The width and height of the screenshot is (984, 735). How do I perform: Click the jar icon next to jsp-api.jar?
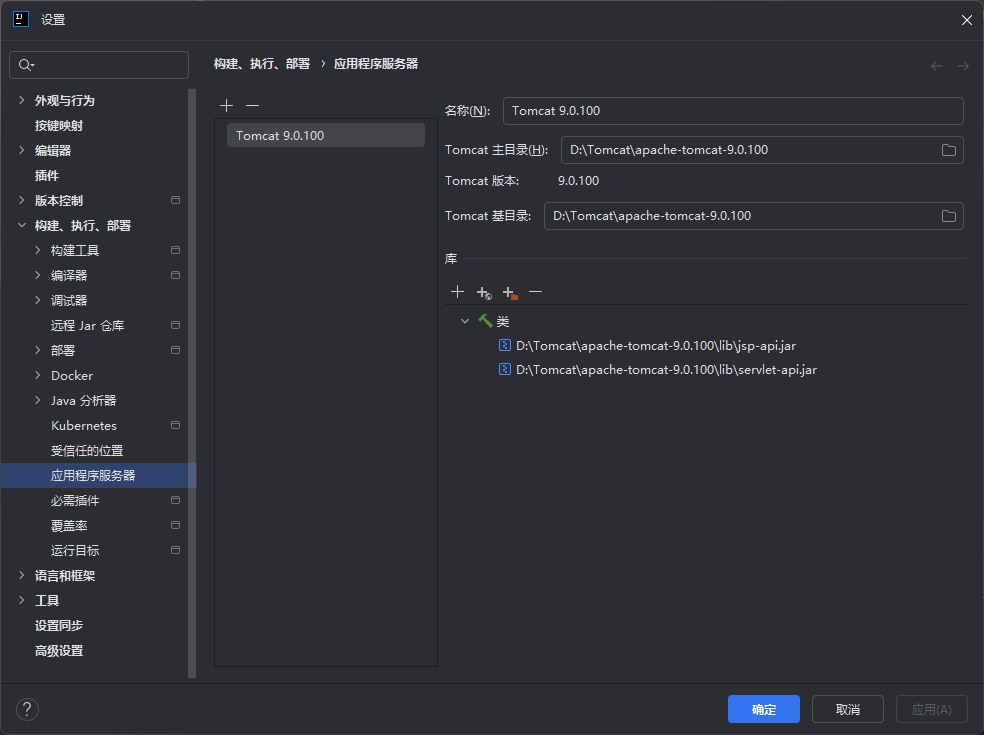pyautogui.click(x=505, y=345)
